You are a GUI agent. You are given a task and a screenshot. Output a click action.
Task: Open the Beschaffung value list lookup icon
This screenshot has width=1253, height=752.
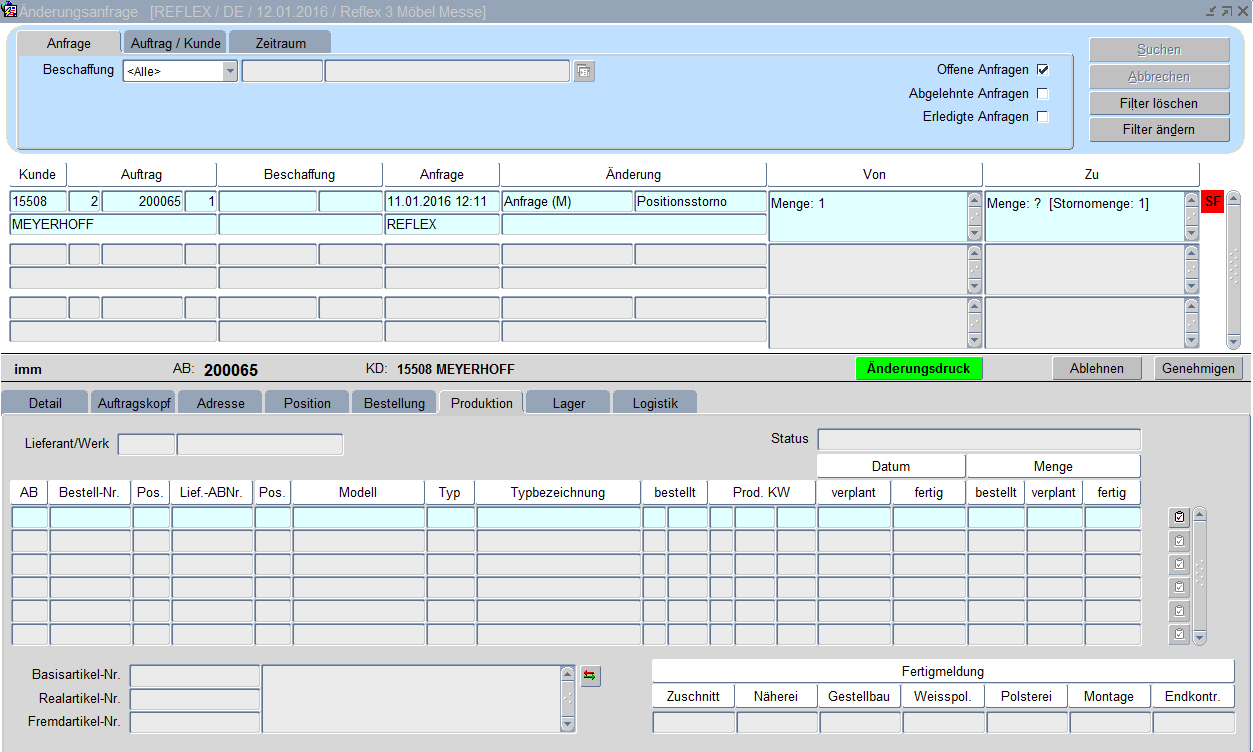pyautogui.click(x=584, y=71)
